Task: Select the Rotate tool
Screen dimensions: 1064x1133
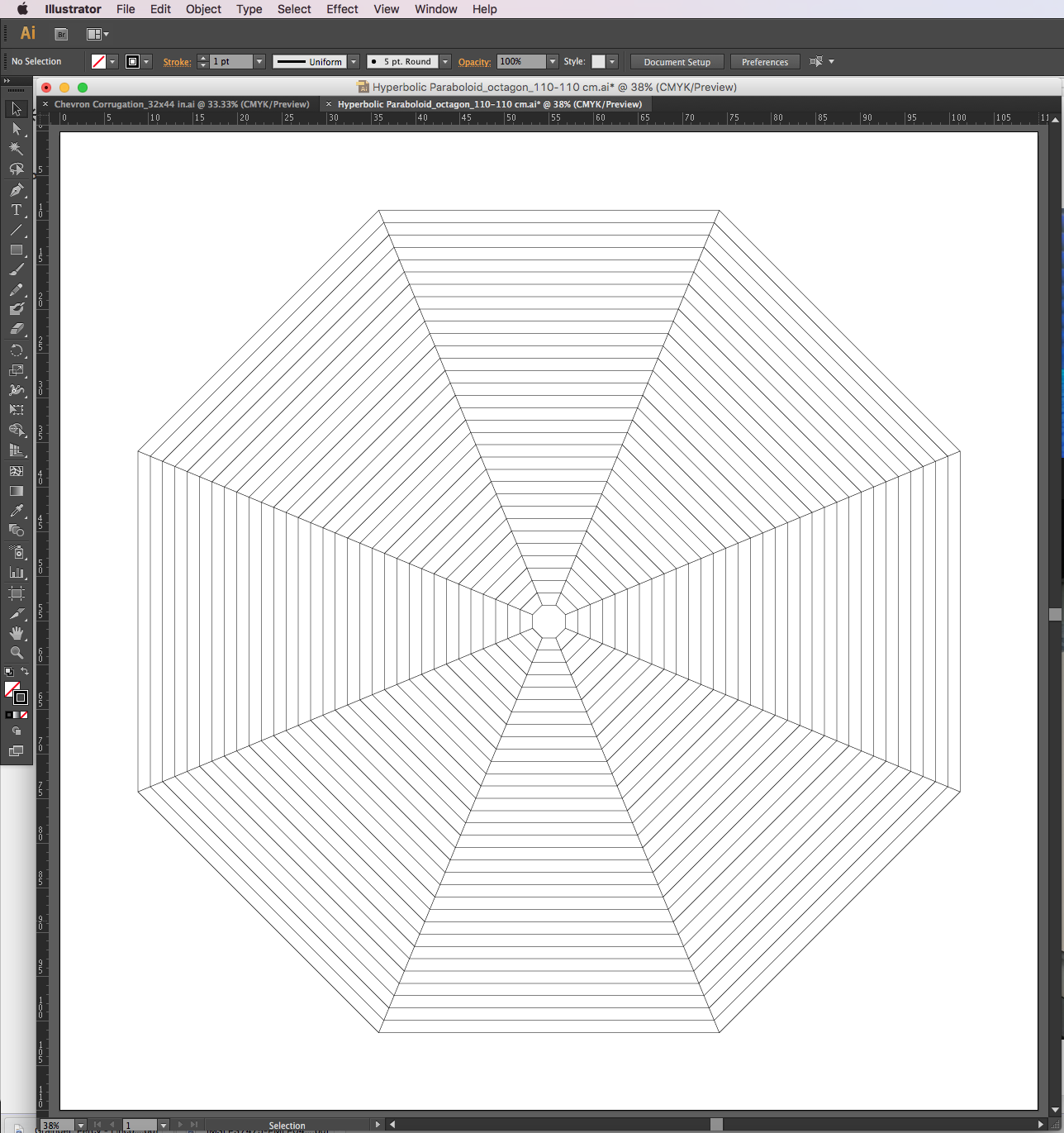Action: click(x=16, y=350)
